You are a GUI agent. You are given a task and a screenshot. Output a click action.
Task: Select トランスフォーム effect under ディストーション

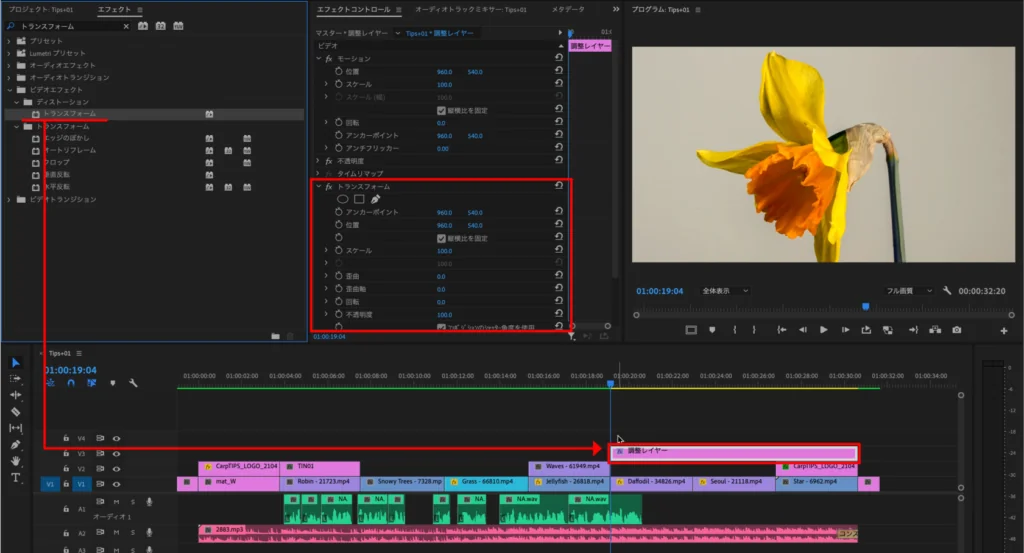(70, 114)
